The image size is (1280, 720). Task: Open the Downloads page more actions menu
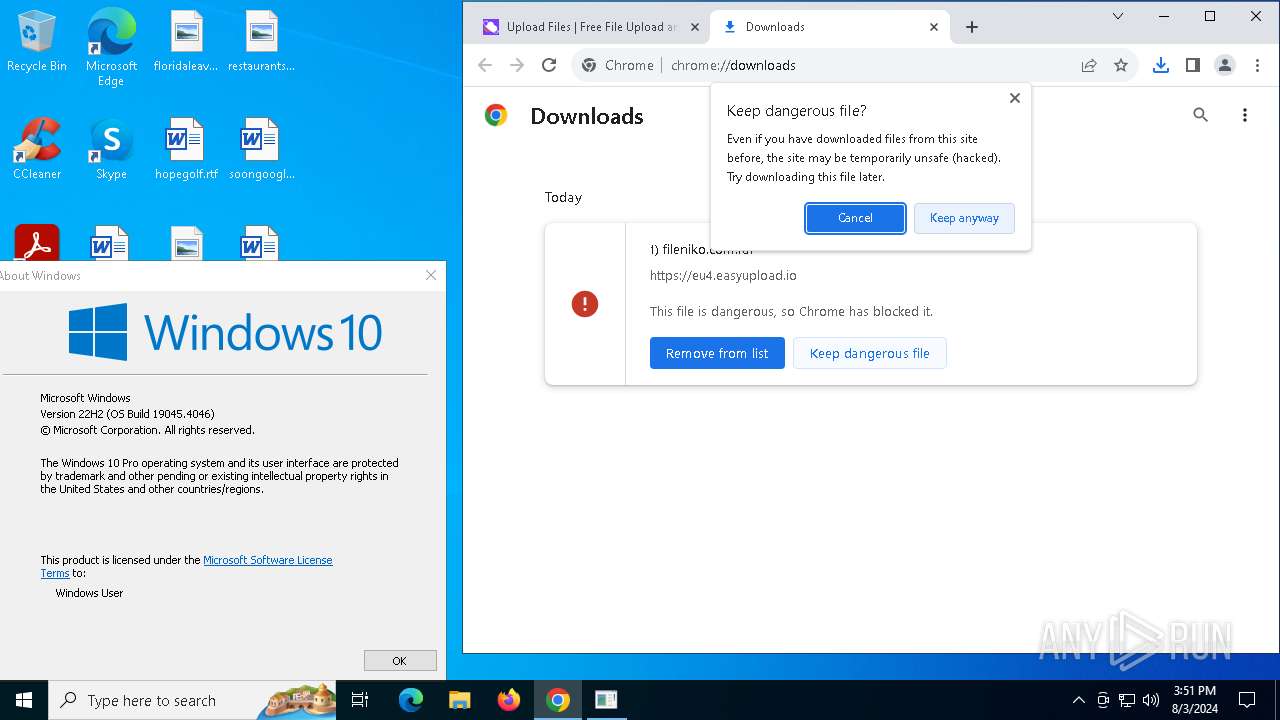click(x=1245, y=115)
